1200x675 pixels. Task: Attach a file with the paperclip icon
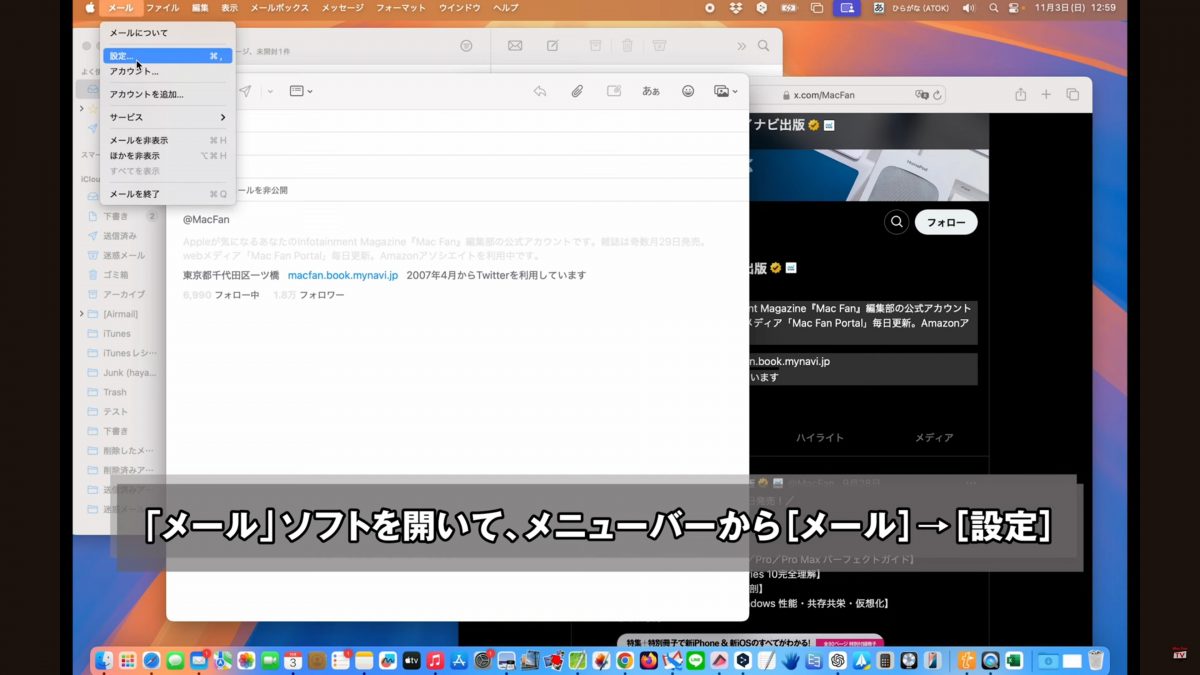pyautogui.click(x=577, y=91)
